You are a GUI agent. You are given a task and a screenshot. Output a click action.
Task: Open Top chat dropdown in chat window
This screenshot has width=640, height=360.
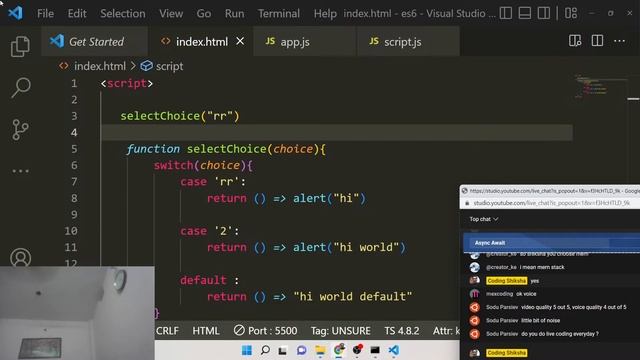click(x=484, y=219)
